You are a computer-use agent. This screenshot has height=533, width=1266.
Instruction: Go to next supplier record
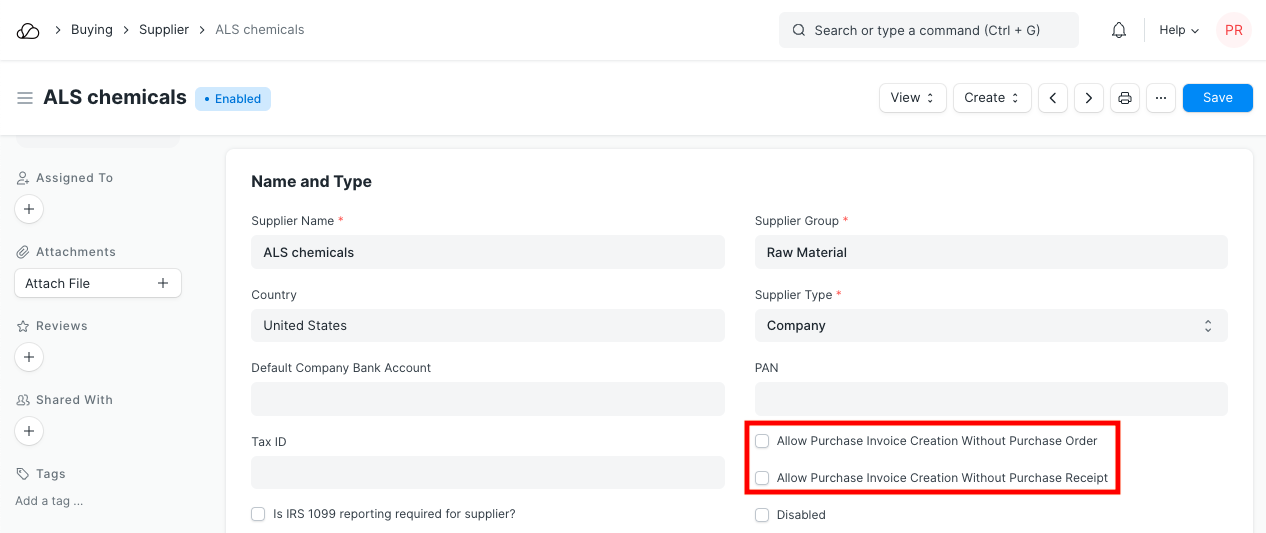coord(1089,98)
